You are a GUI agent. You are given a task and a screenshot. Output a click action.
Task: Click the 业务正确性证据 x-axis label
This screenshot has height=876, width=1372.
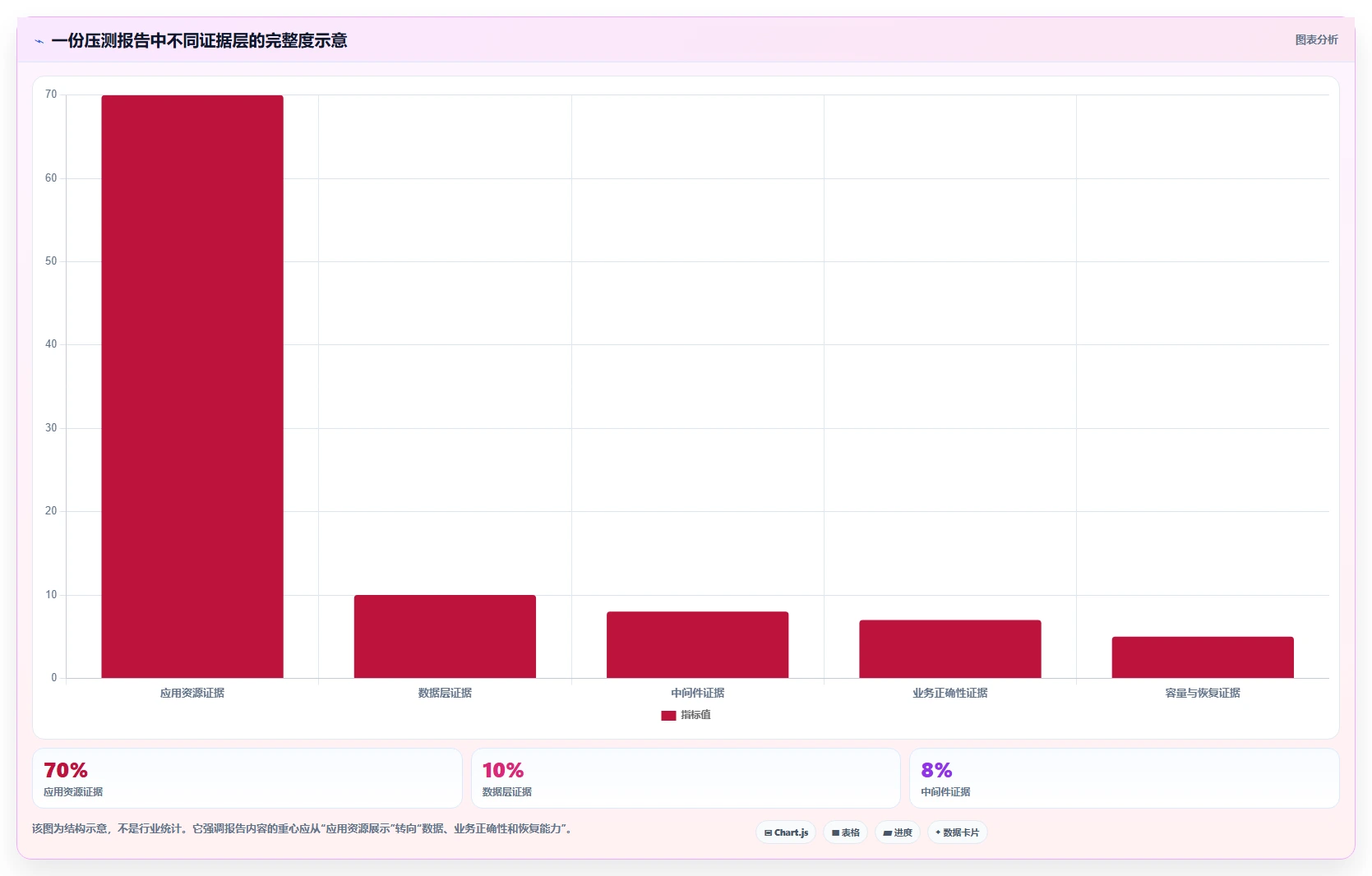950,693
